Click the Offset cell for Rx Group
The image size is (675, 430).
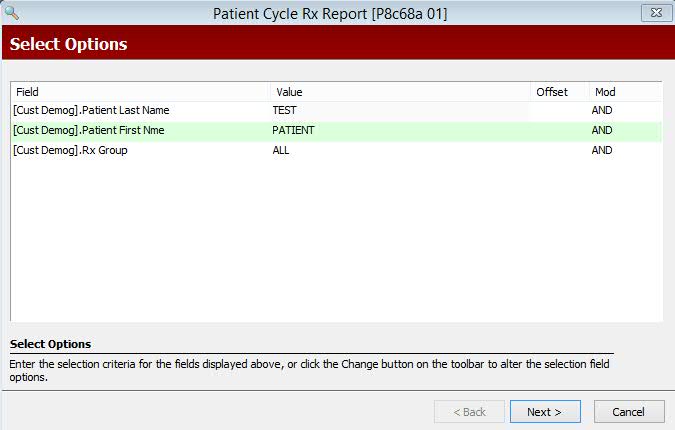tap(557, 151)
